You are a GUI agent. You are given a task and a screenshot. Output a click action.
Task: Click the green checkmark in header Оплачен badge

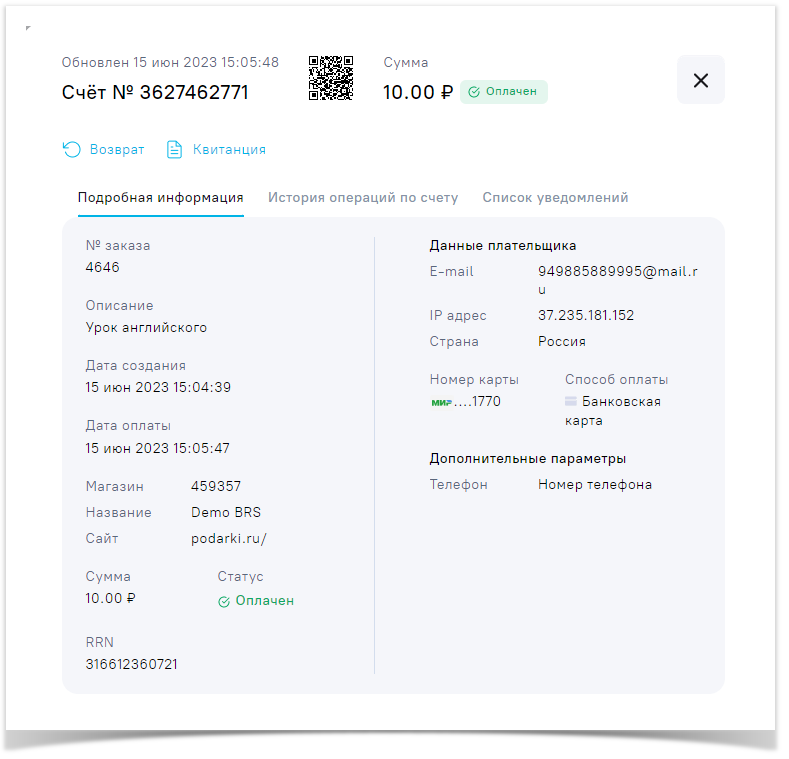coord(474,92)
